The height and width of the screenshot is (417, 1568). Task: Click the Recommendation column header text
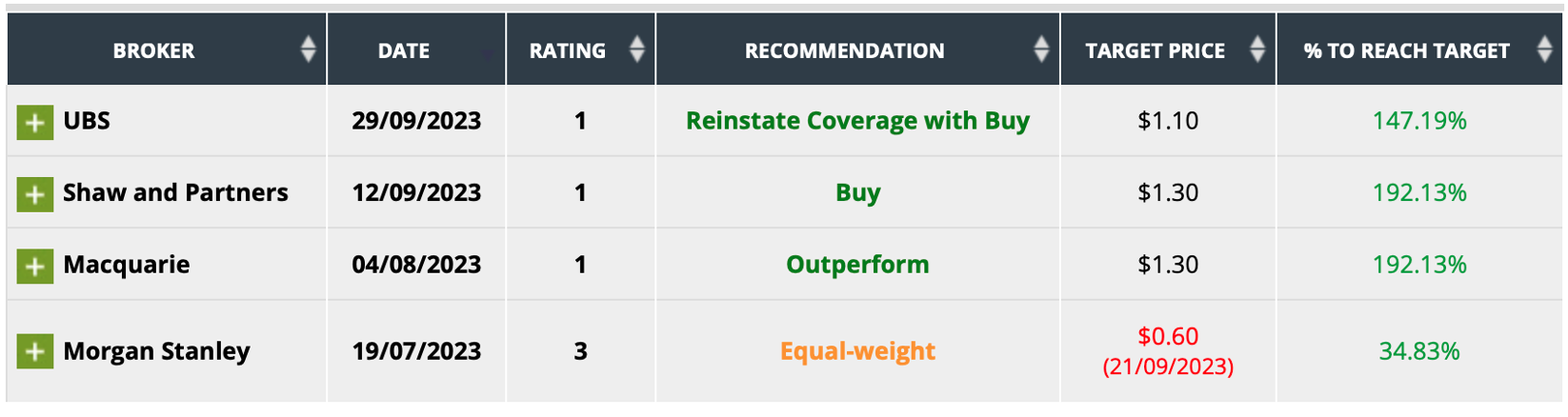tap(844, 50)
